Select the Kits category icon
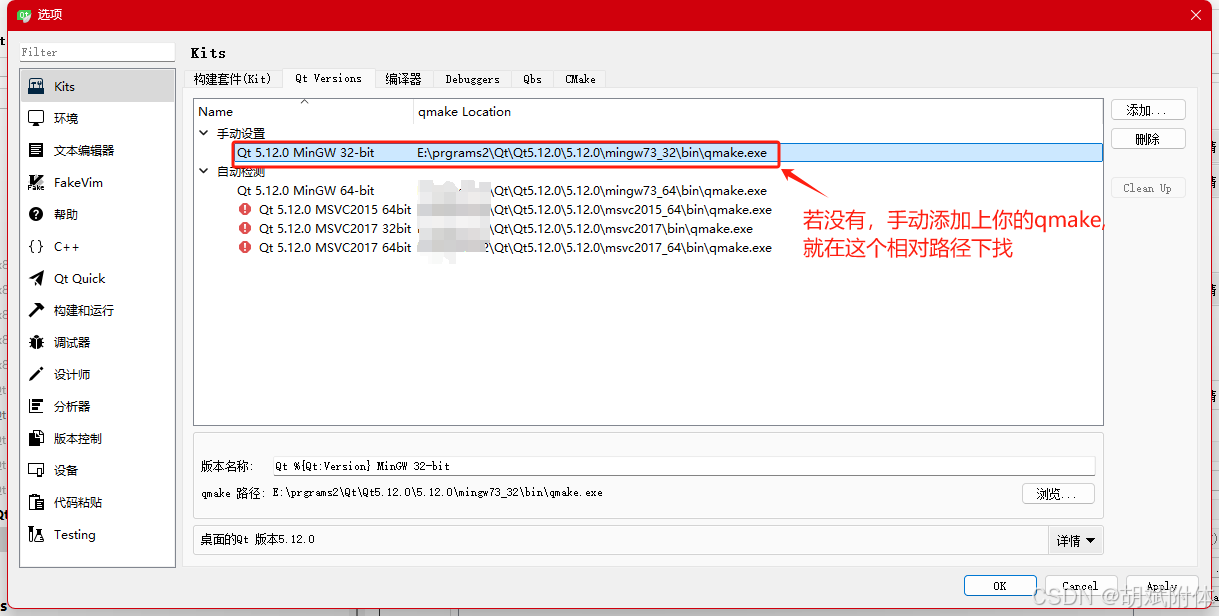This screenshot has width=1219, height=616. pos(36,86)
